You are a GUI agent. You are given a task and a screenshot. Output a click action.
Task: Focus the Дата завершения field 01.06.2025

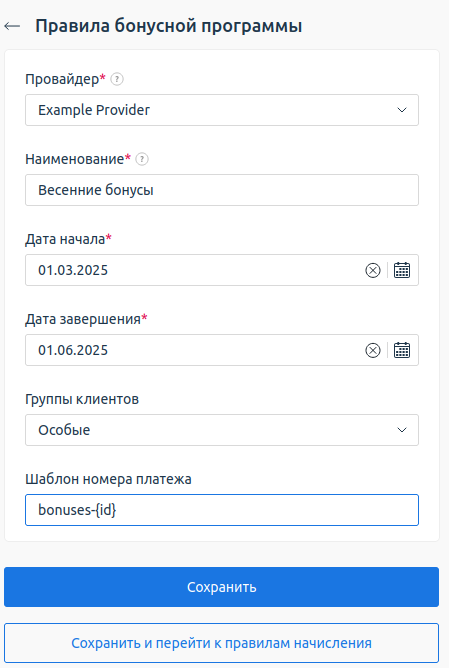(x=194, y=350)
